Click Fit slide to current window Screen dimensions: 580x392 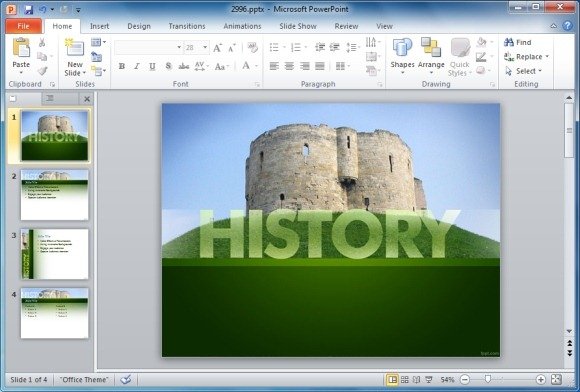556,379
